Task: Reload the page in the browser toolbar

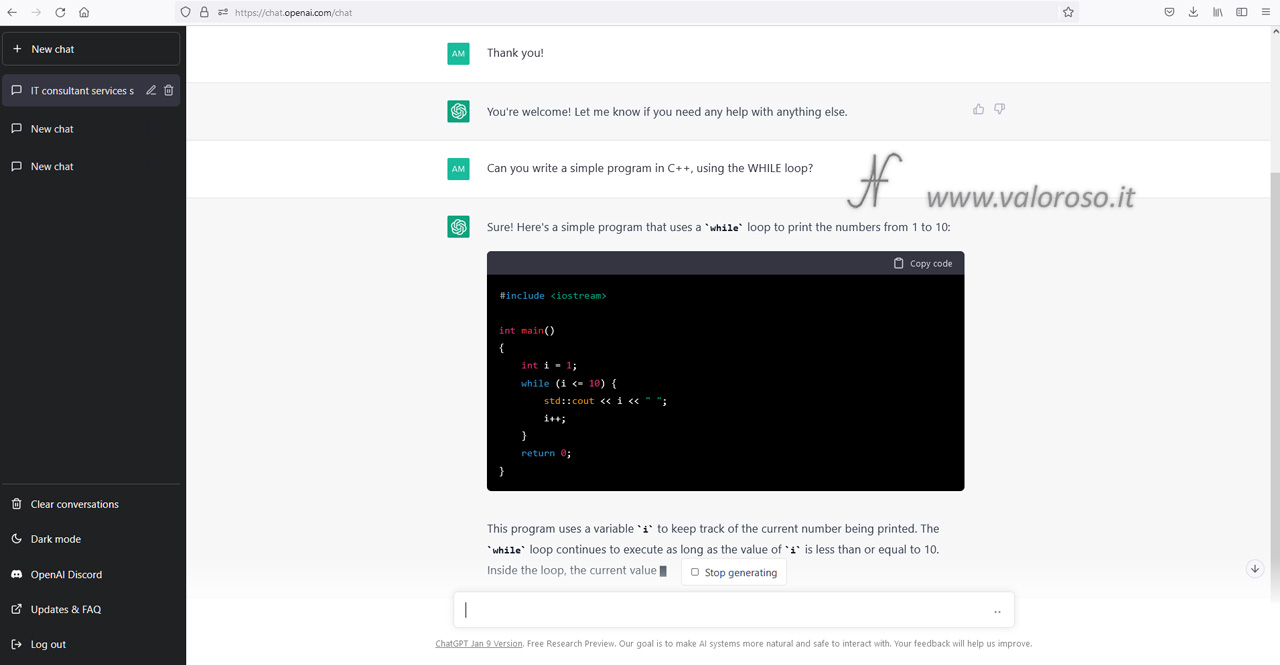Action: click(60, 12)
